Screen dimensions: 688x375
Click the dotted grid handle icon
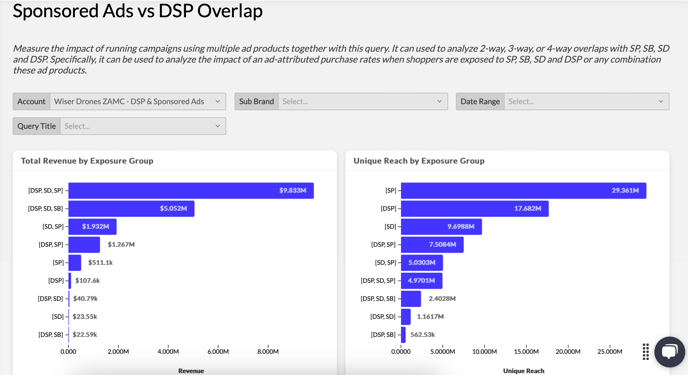(x=645, y=352)
